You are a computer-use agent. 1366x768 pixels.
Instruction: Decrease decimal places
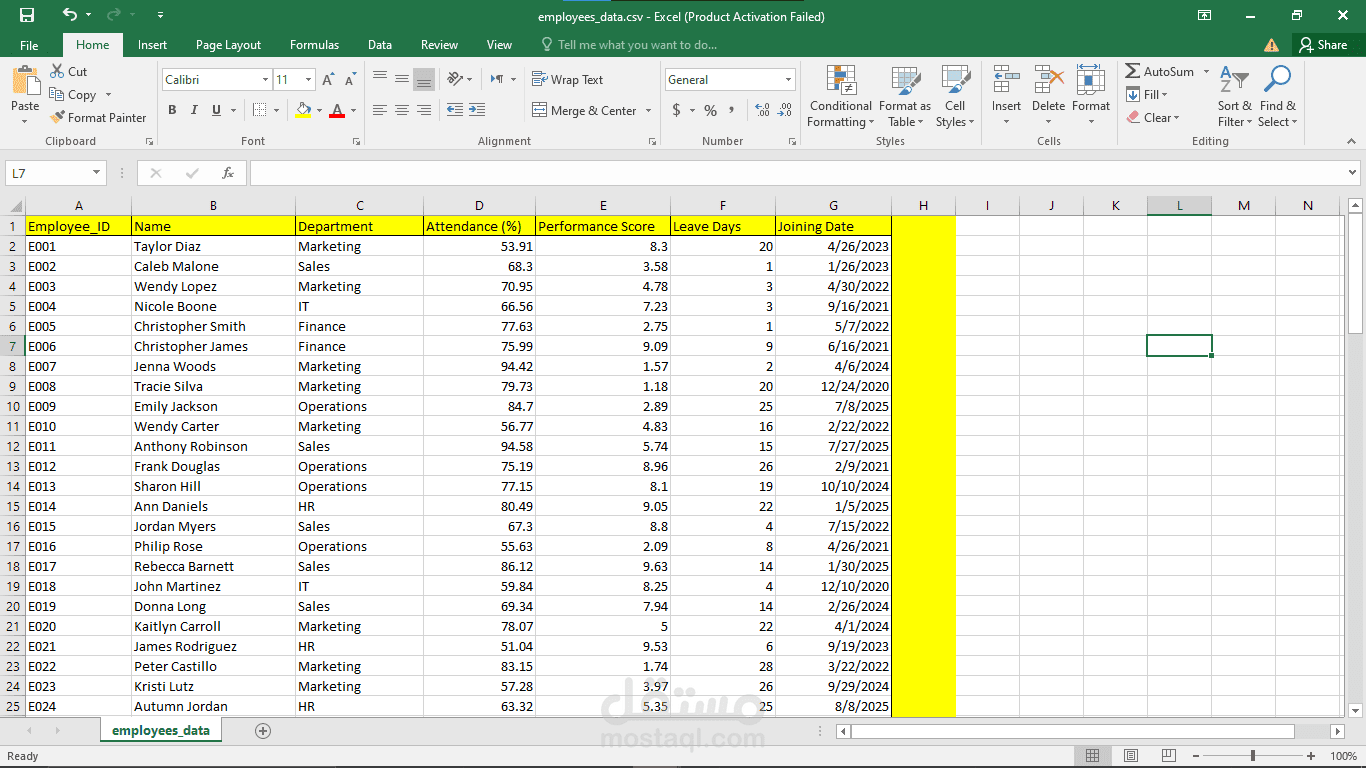click(x=785, y=110)
